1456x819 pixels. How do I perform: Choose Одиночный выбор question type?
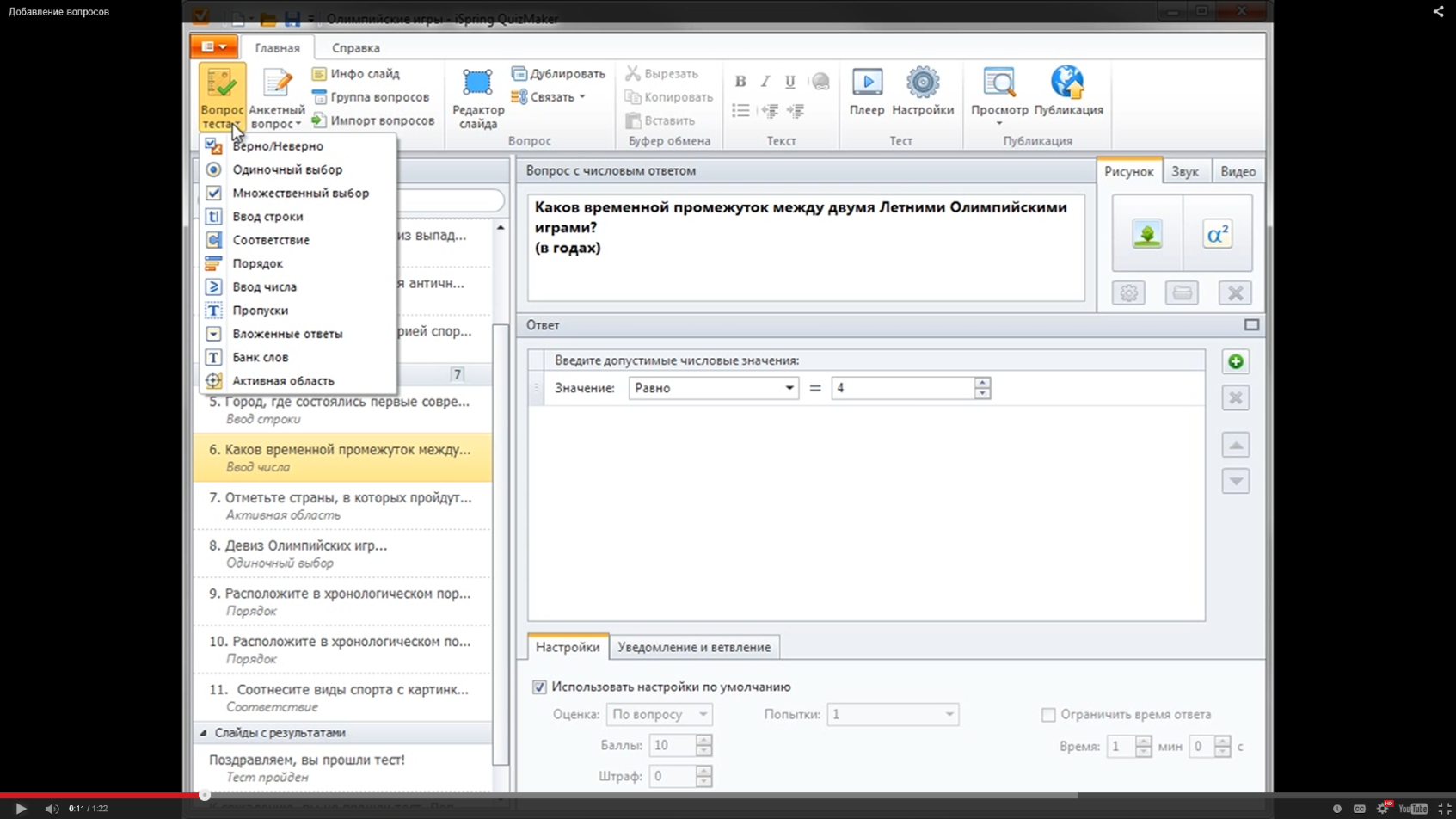[x=298, y=169]
